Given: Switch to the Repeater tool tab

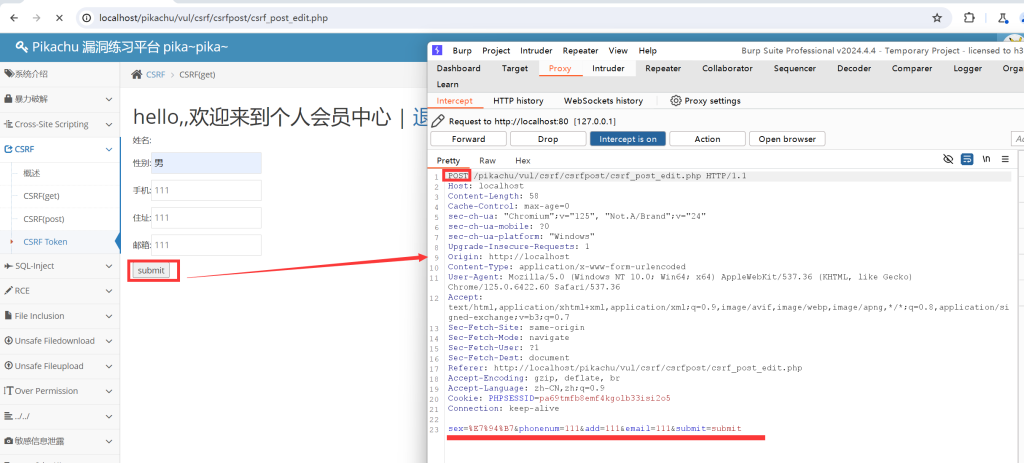Looking at the screenshot, I should [663, 68].
